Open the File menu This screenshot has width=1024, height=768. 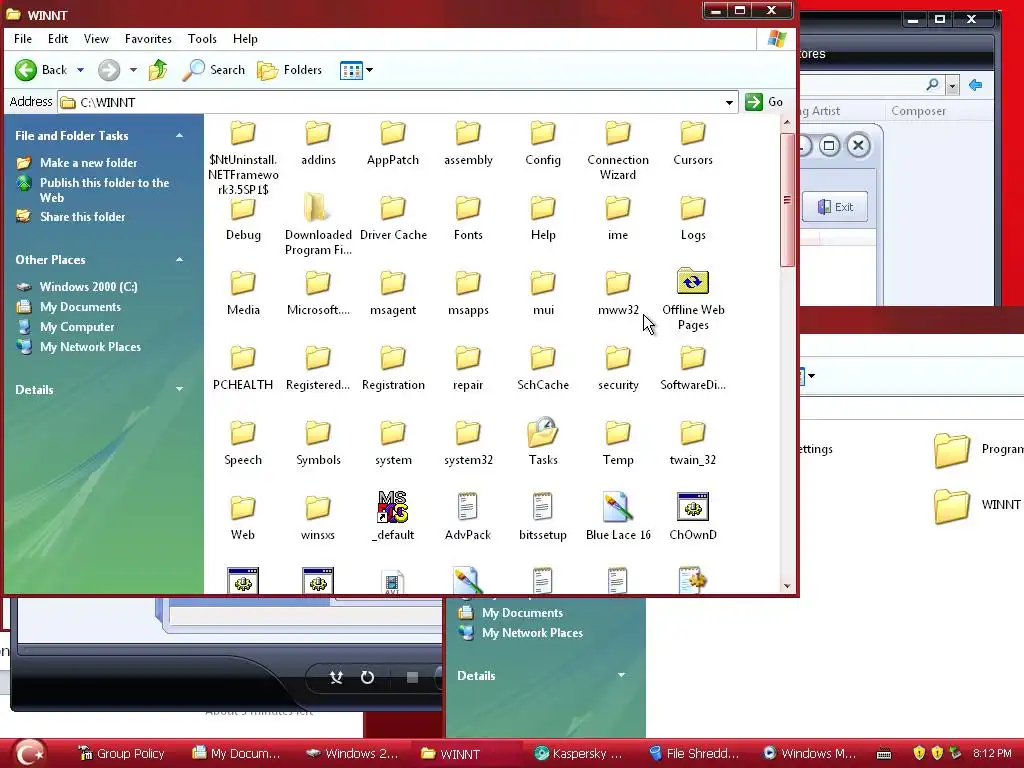[23, 39]
